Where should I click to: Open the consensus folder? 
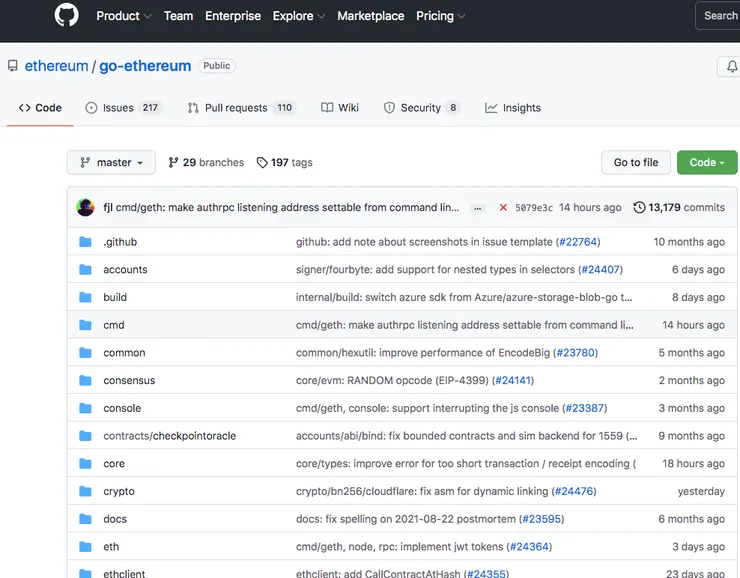[x=129, y=381]
